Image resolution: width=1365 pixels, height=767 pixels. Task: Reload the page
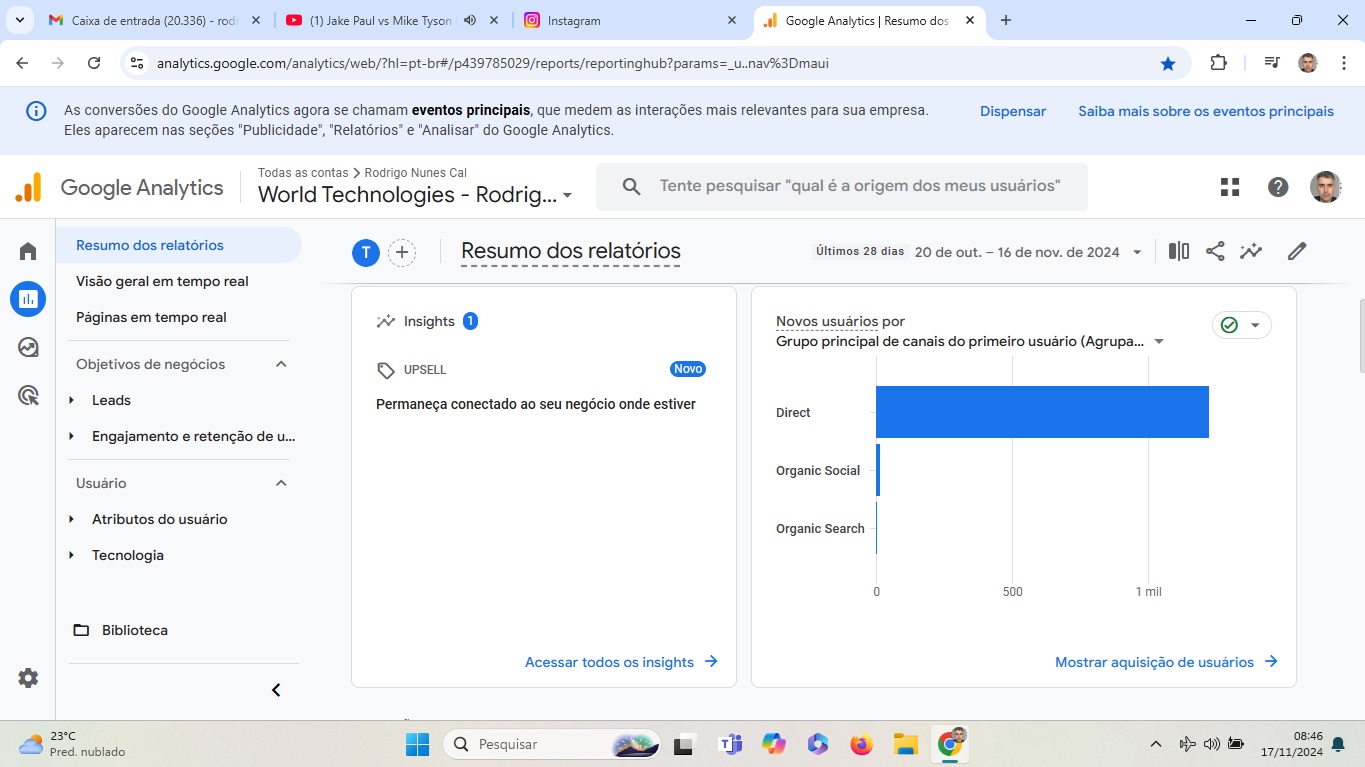pos(94,63)
